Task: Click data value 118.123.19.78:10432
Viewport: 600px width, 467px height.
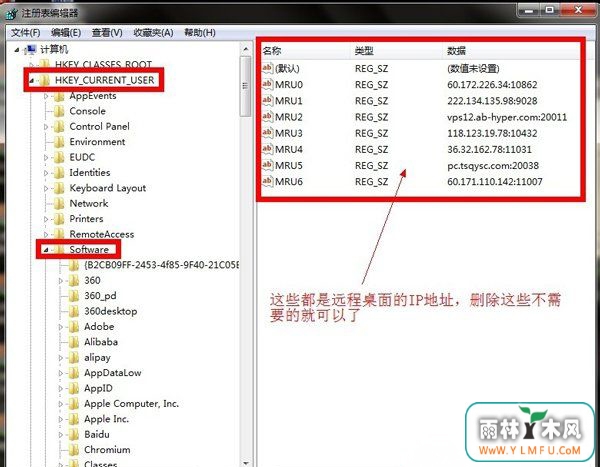Action: tap(492, 133)
